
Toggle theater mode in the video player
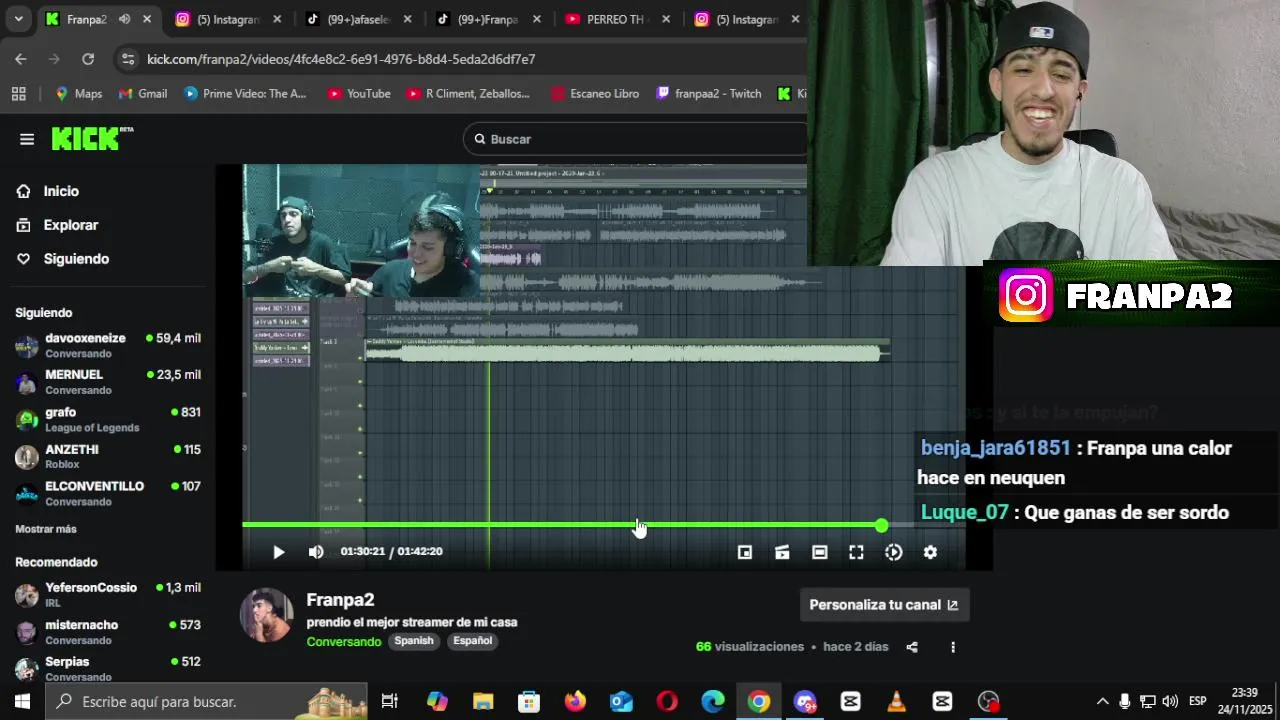[x=819, y=552]
